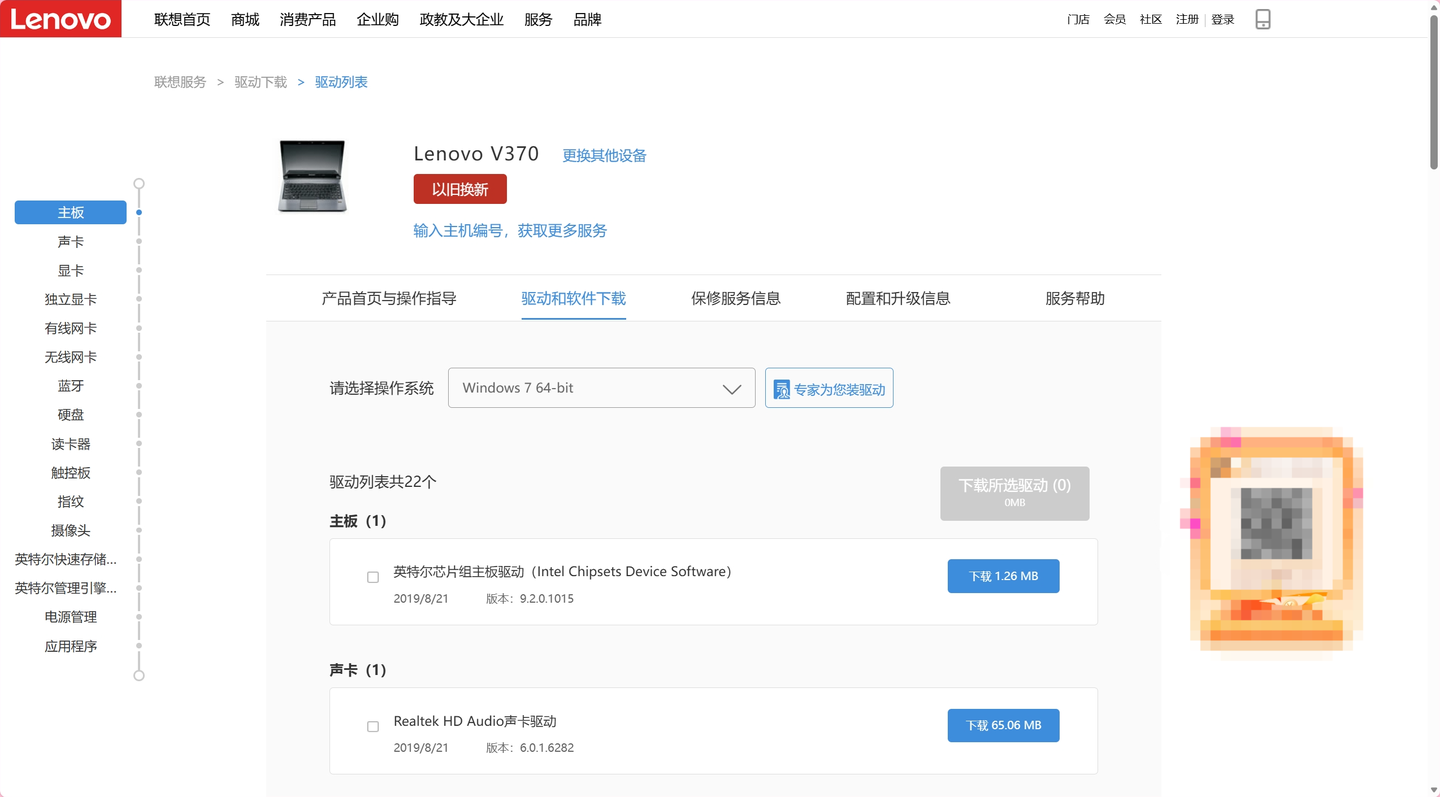The height and width of the screenshot is (797, 1440).
Task: Jump to 指纹 category
Action: [x=71, y=501]
